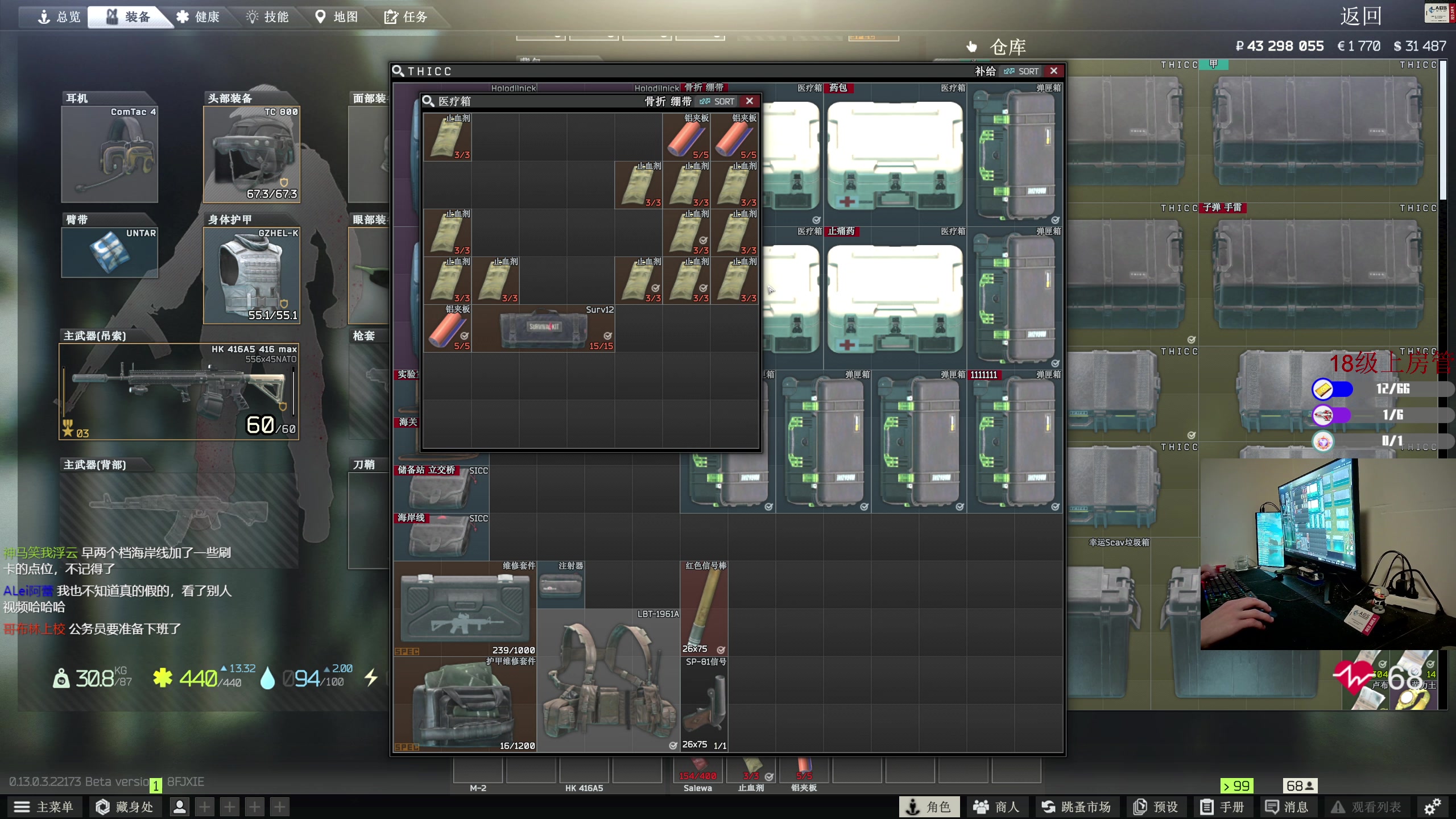Image resolution: width=1456 pixels, height=819 pixels.
Task: Select the 医疗箱 tagged 药包
Action: pyautogui.click(x=895, y=155)
